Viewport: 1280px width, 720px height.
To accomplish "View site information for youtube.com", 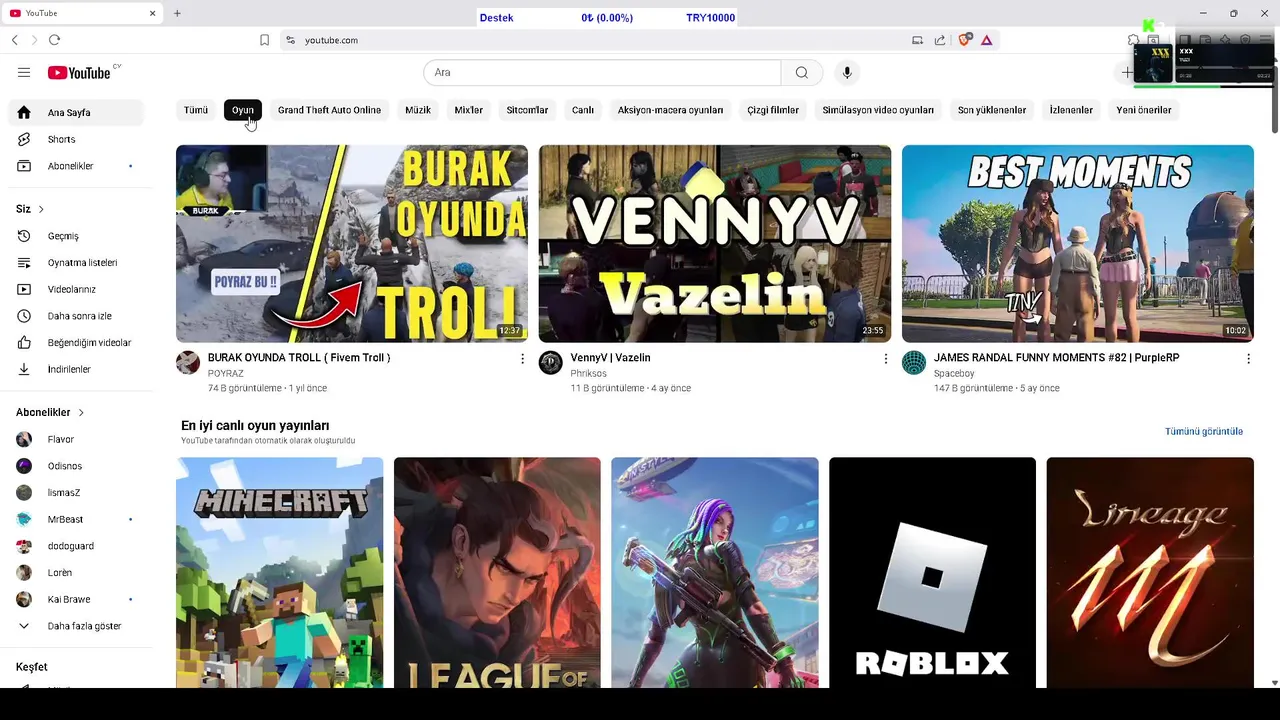I will tap(290, 40).
